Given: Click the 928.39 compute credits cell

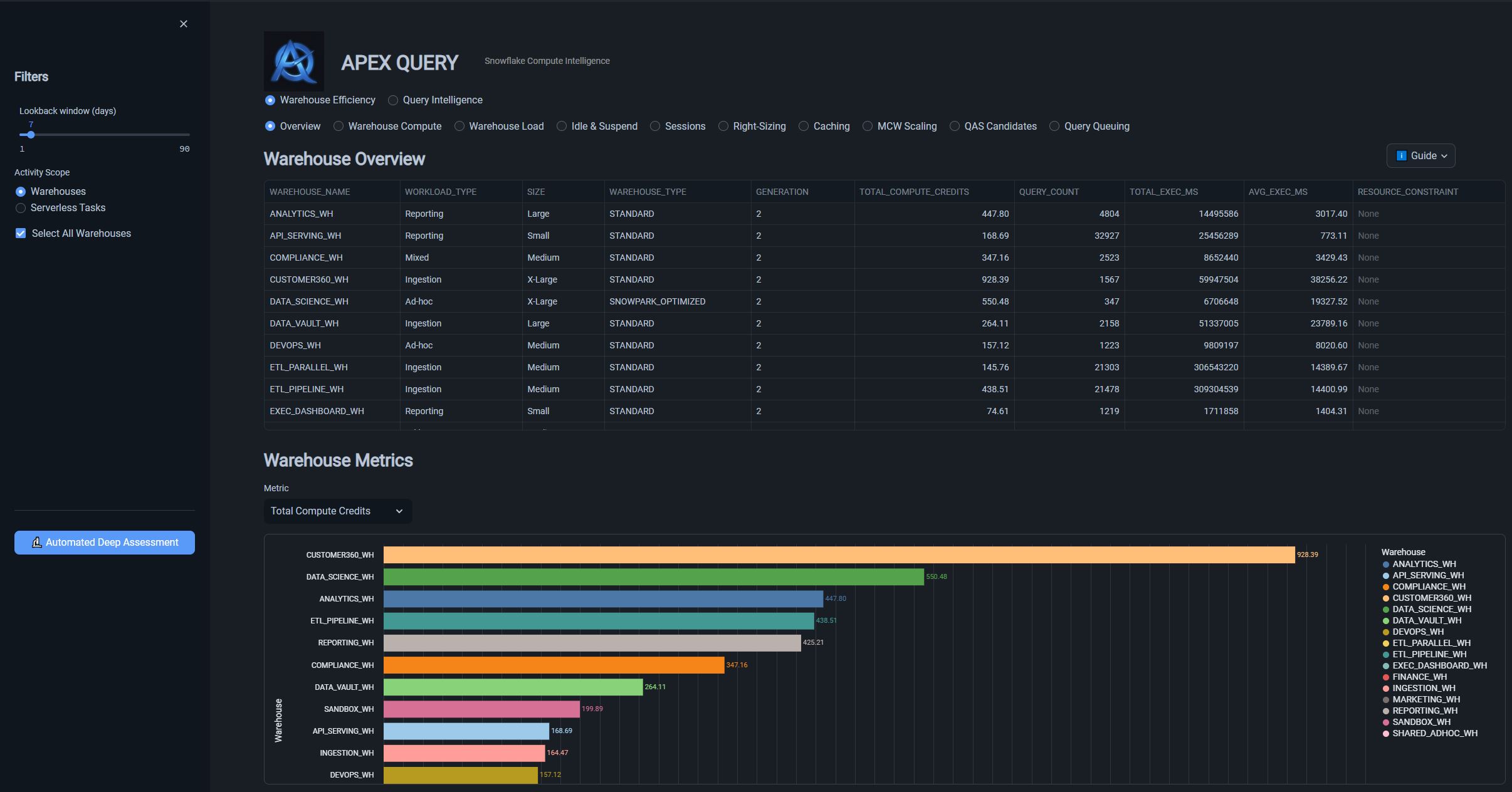Looking at the screenshot, I should click(935, 279).
